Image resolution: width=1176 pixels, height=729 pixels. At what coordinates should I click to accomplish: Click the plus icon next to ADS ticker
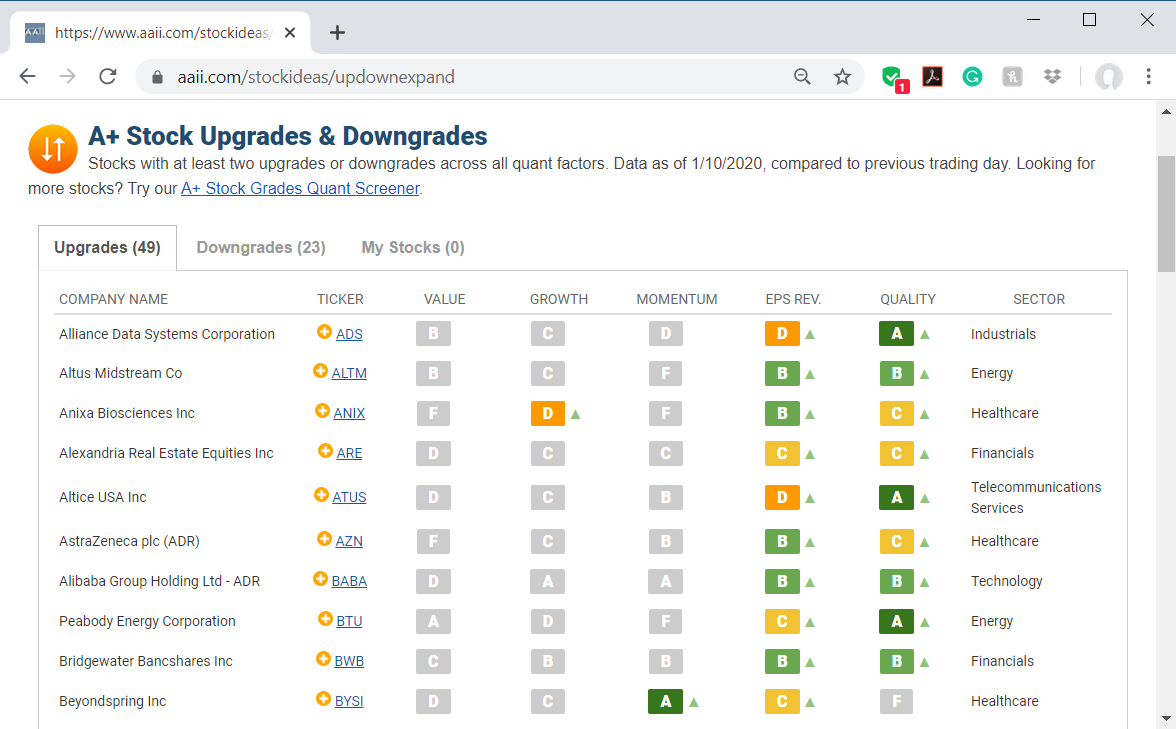[324, 332]
